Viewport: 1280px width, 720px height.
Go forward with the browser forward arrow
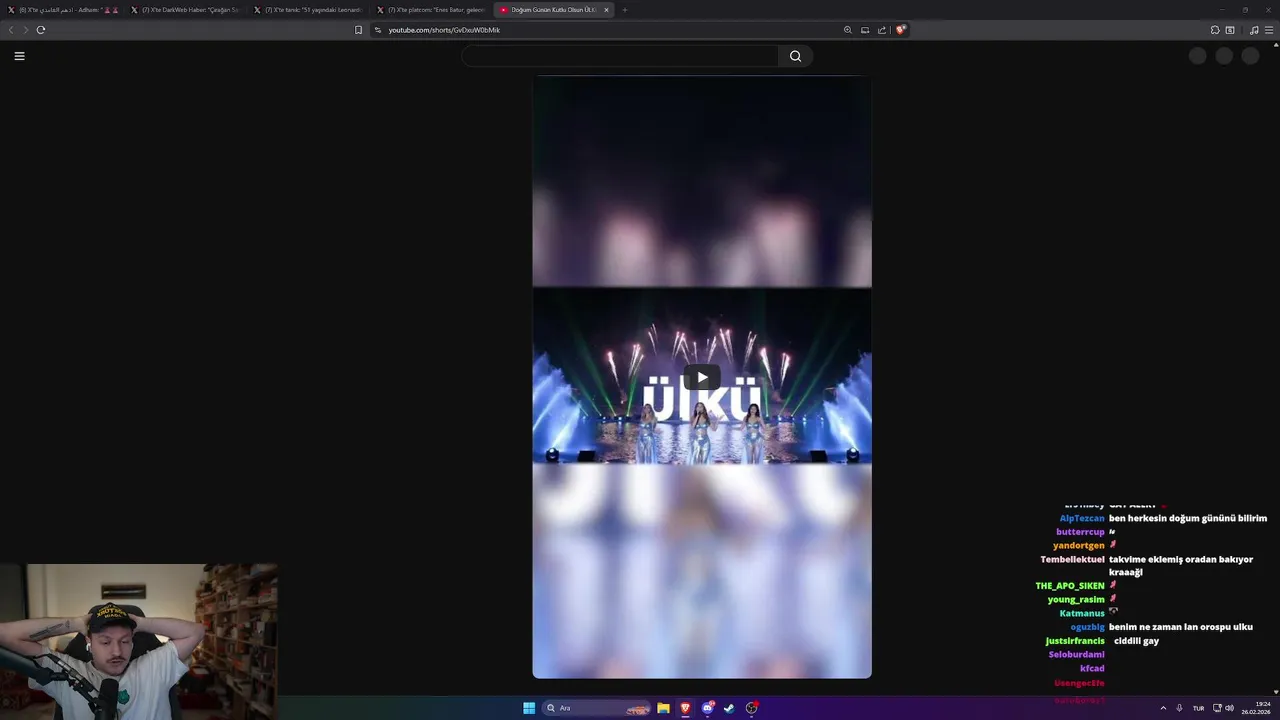[x=26, y=30]
